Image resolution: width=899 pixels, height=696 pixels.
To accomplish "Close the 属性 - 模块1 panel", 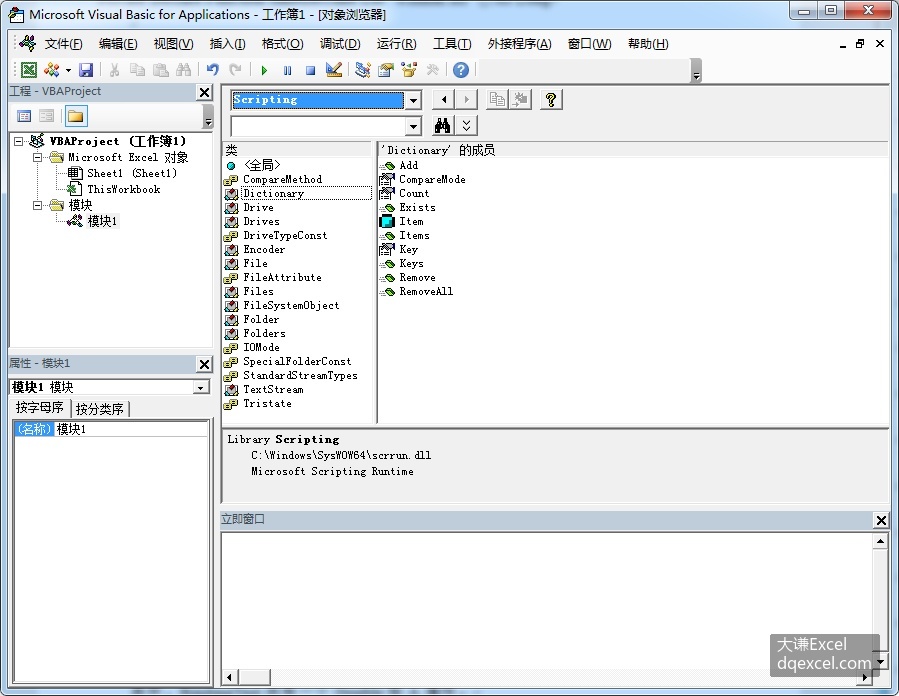I will tap(205, 364).
